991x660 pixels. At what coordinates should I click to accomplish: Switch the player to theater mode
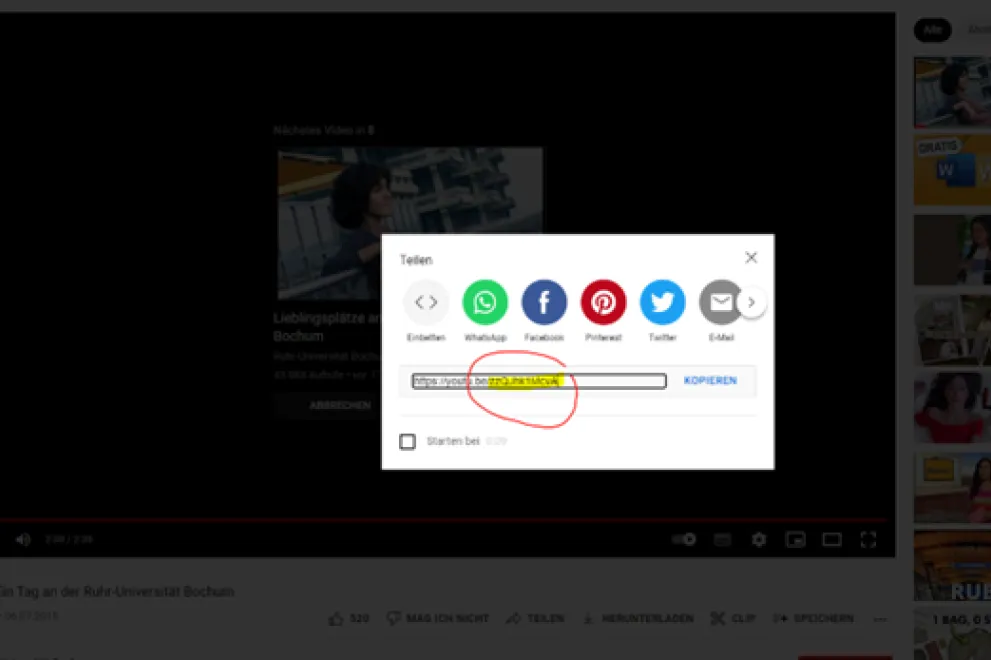[831, 539]
